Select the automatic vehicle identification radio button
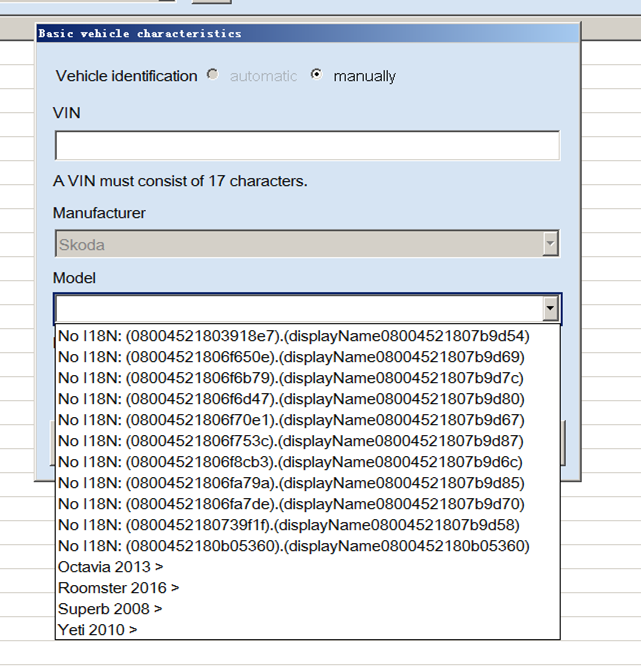This screenshot has height=669, width=641. point(213,75)
